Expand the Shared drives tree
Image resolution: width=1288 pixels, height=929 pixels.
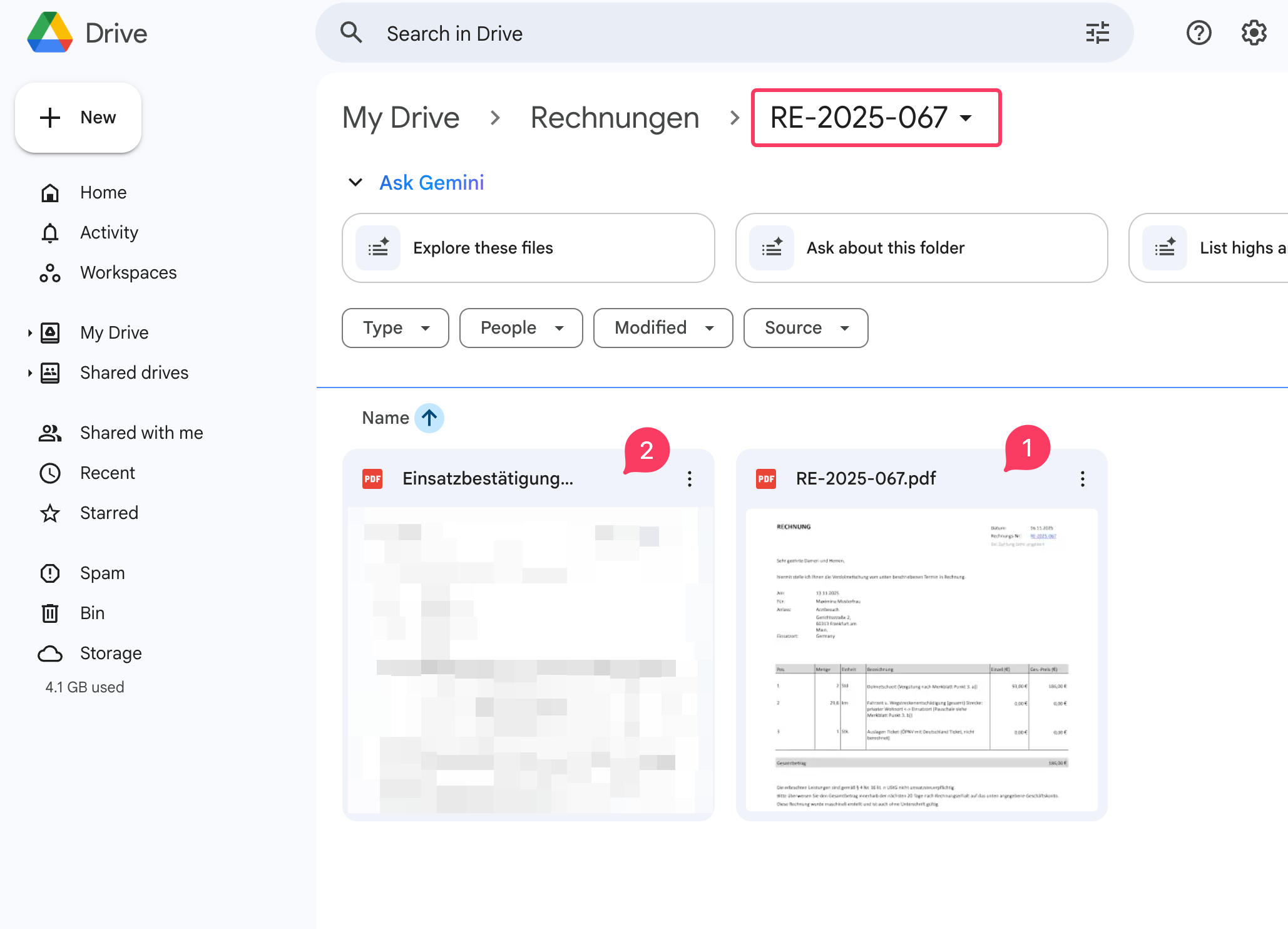(x=29, y=373)
